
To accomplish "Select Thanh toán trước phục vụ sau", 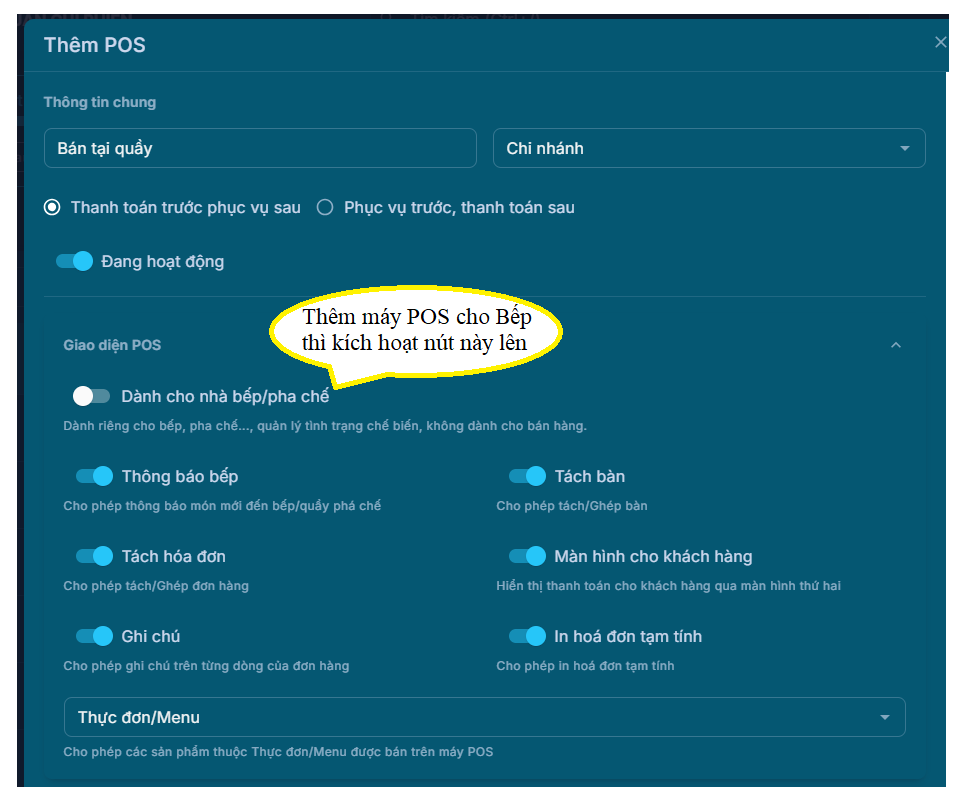I will coord(52,208).
